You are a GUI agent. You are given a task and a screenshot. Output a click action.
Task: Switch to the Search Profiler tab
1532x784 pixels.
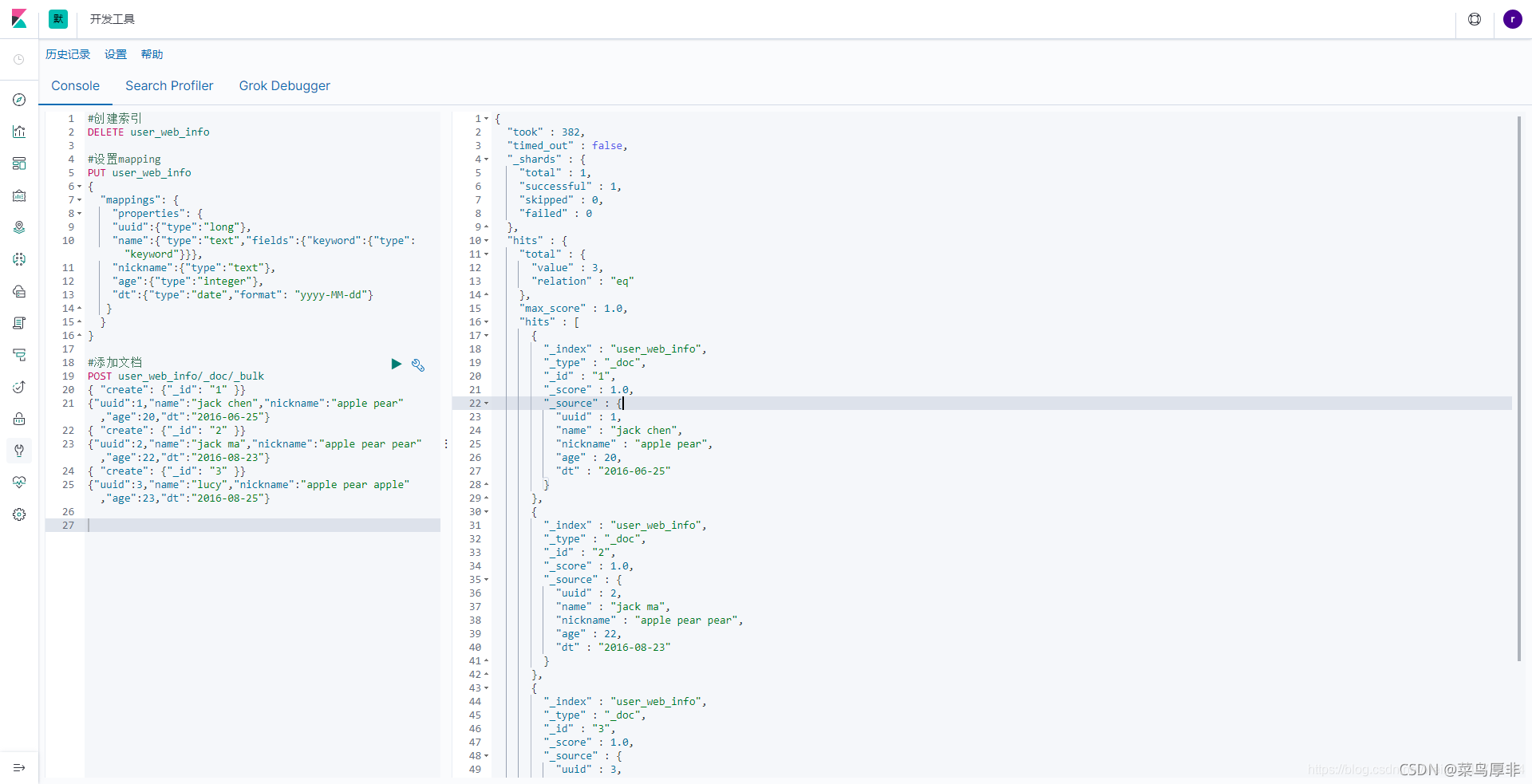tap(169, 85)
